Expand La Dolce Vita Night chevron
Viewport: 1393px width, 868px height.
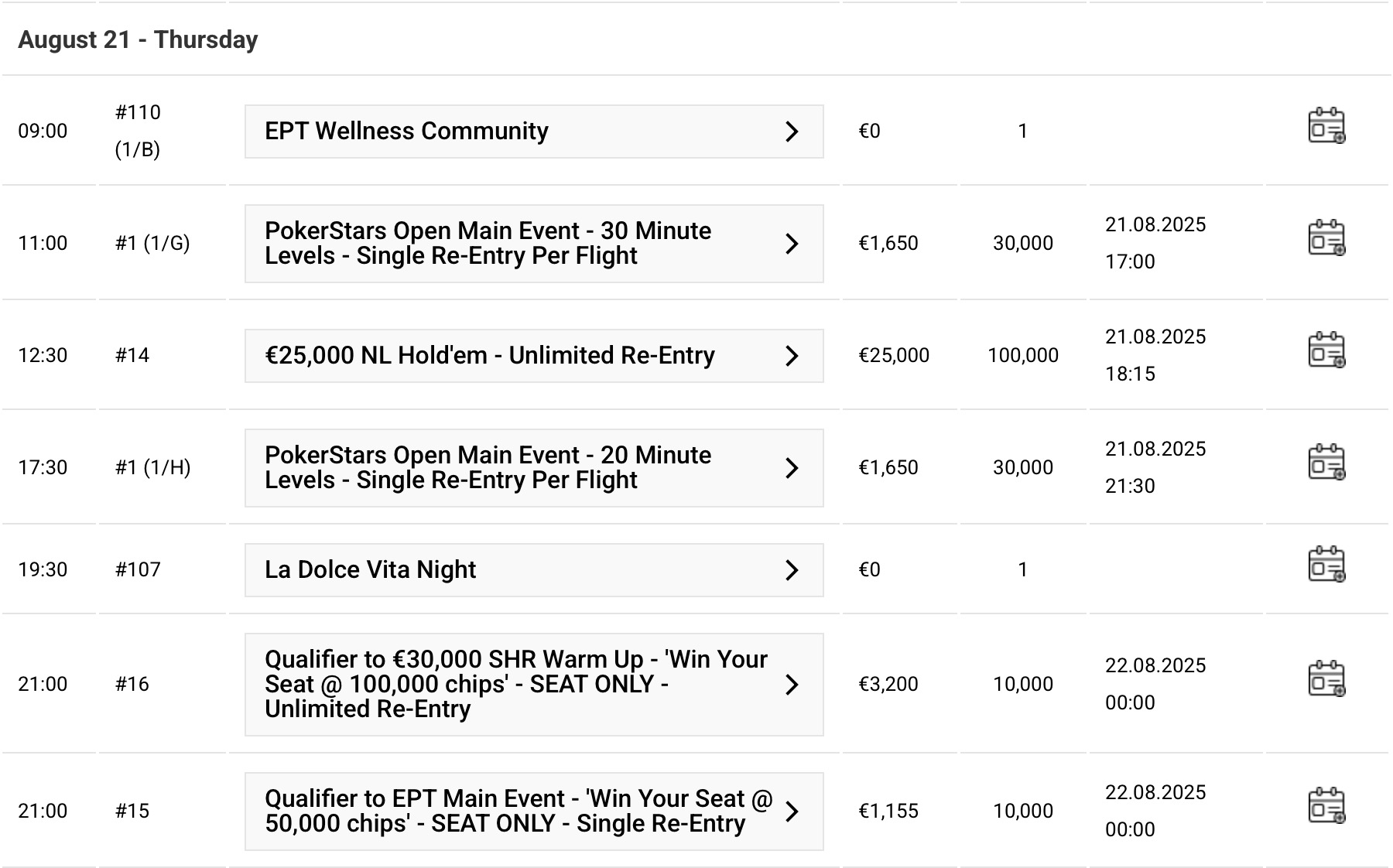792,570
